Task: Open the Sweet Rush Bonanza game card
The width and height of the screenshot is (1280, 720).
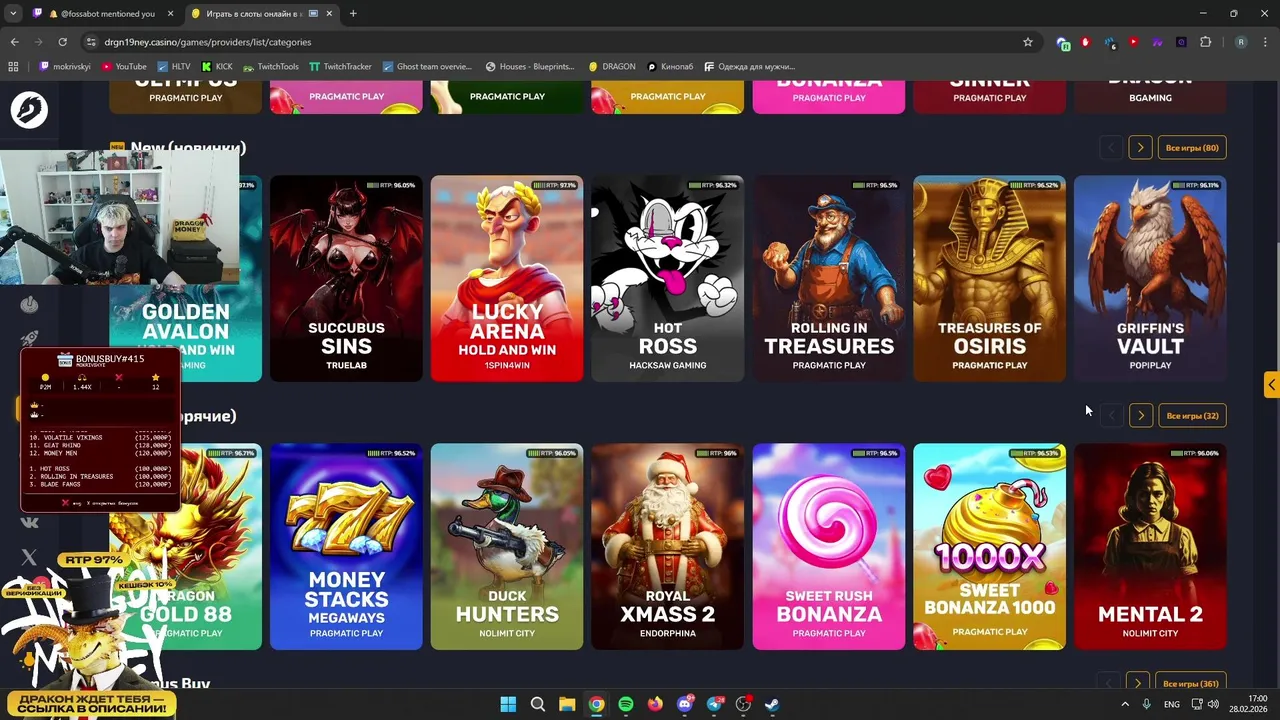Action: (829, 547)
